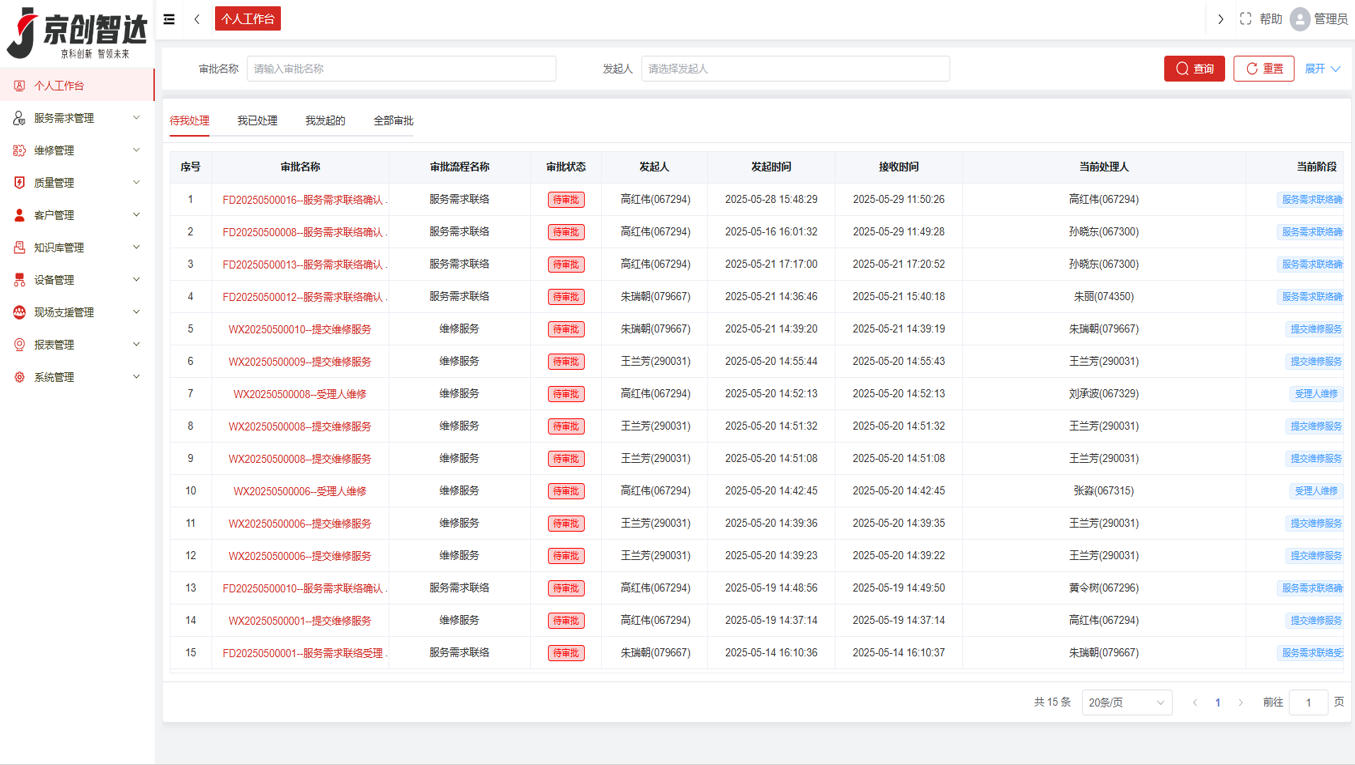Click the 知识库管理 sidebar icon
1355x765 pixels.
[19, 247]
